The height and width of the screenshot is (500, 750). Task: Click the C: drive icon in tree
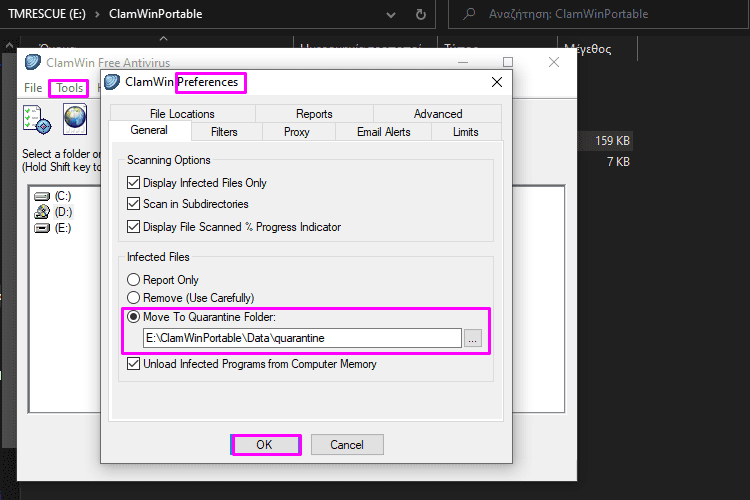click(42, 196)
